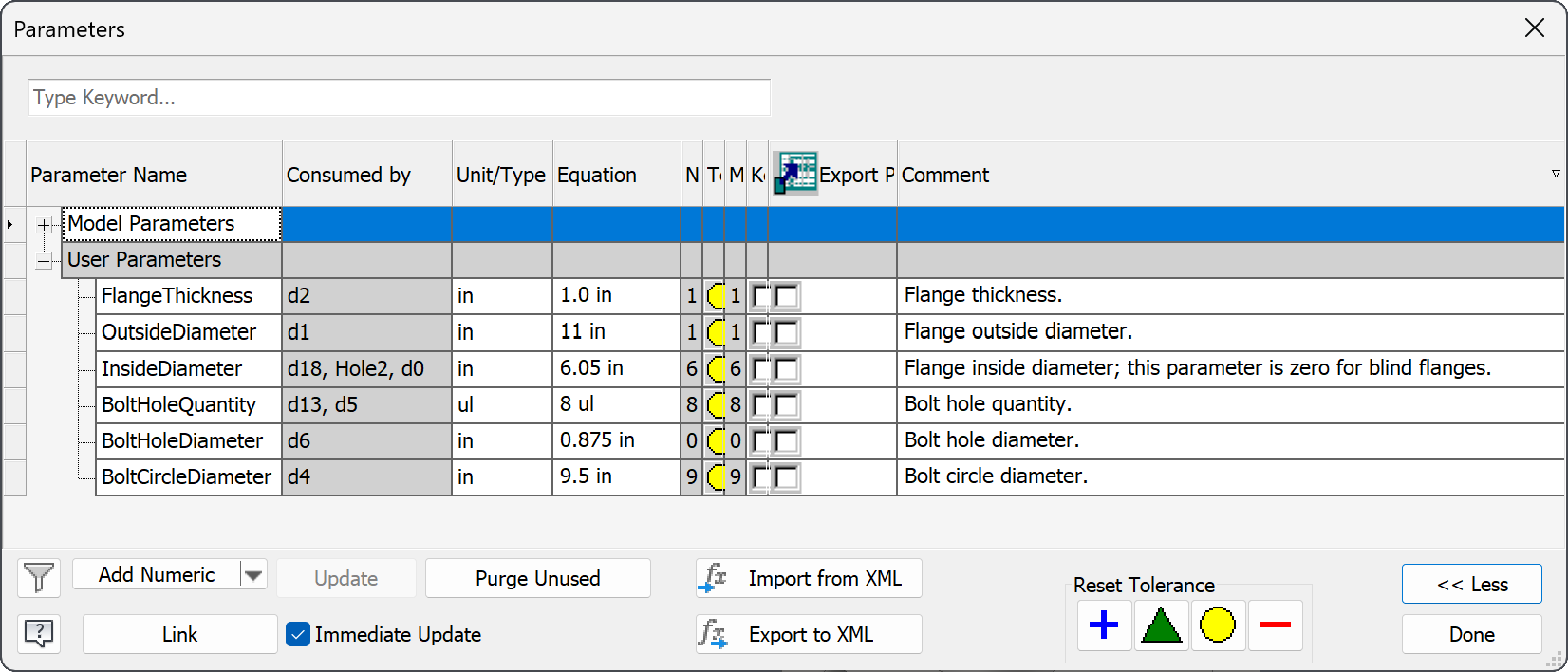Check export parameter box for BoltHoleDiameter
The image size is (1568, 672).
(x=787, y=440)
